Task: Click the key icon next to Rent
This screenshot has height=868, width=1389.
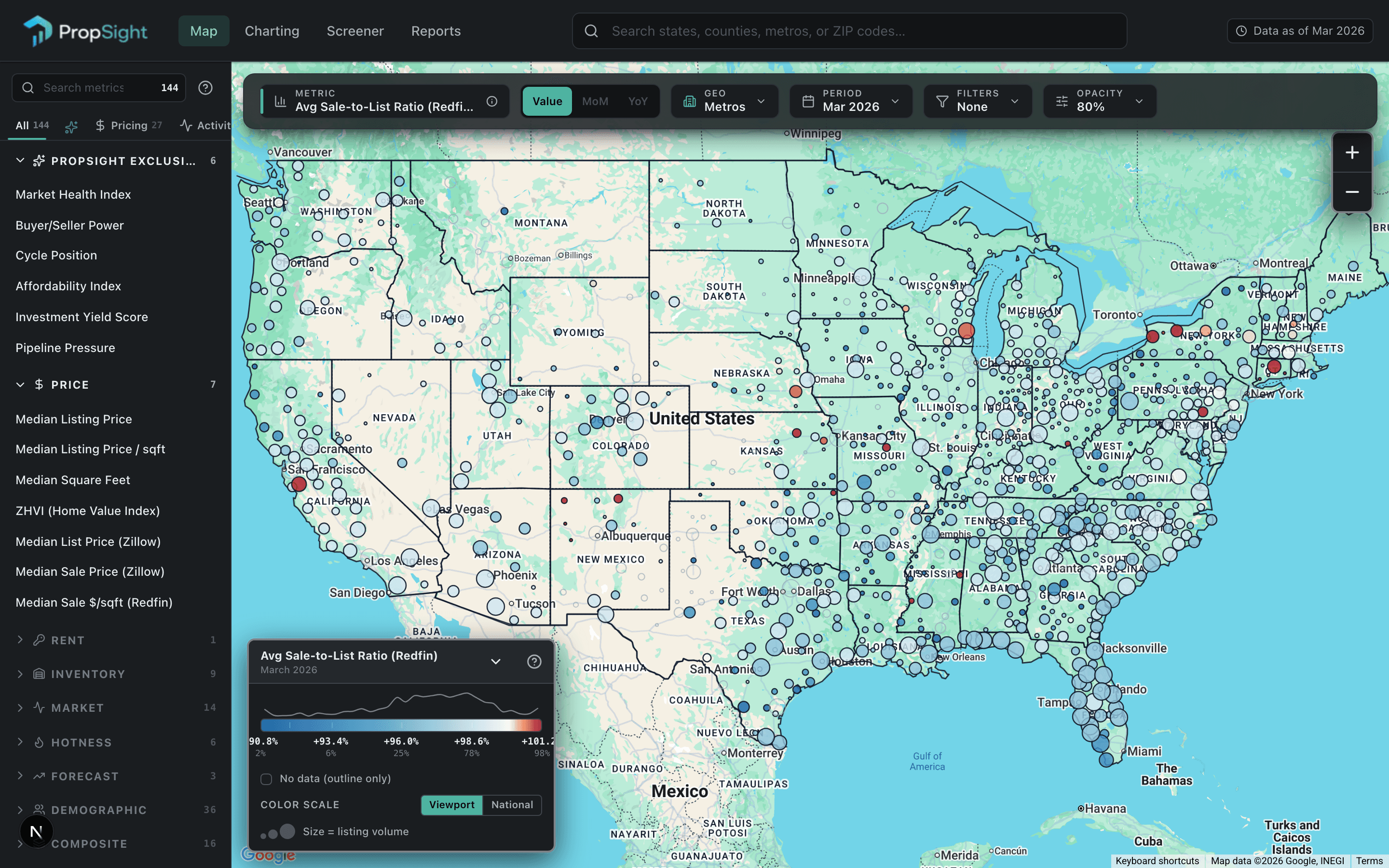Action: point(39,639)
